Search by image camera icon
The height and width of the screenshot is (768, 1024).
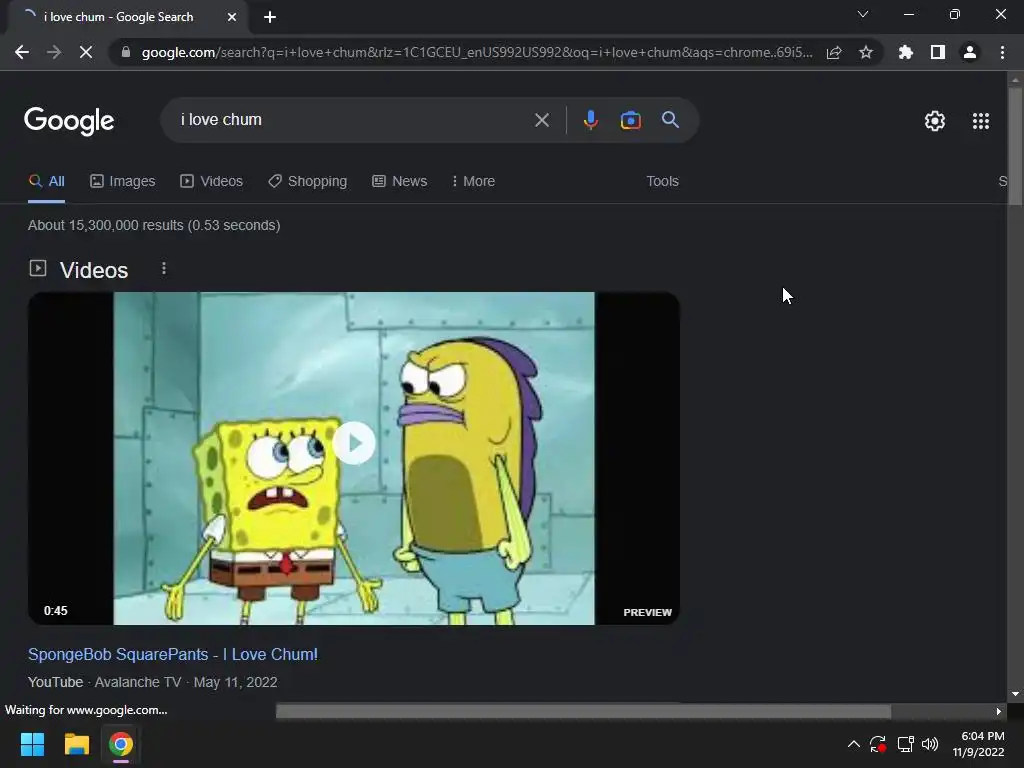point(630,120)
